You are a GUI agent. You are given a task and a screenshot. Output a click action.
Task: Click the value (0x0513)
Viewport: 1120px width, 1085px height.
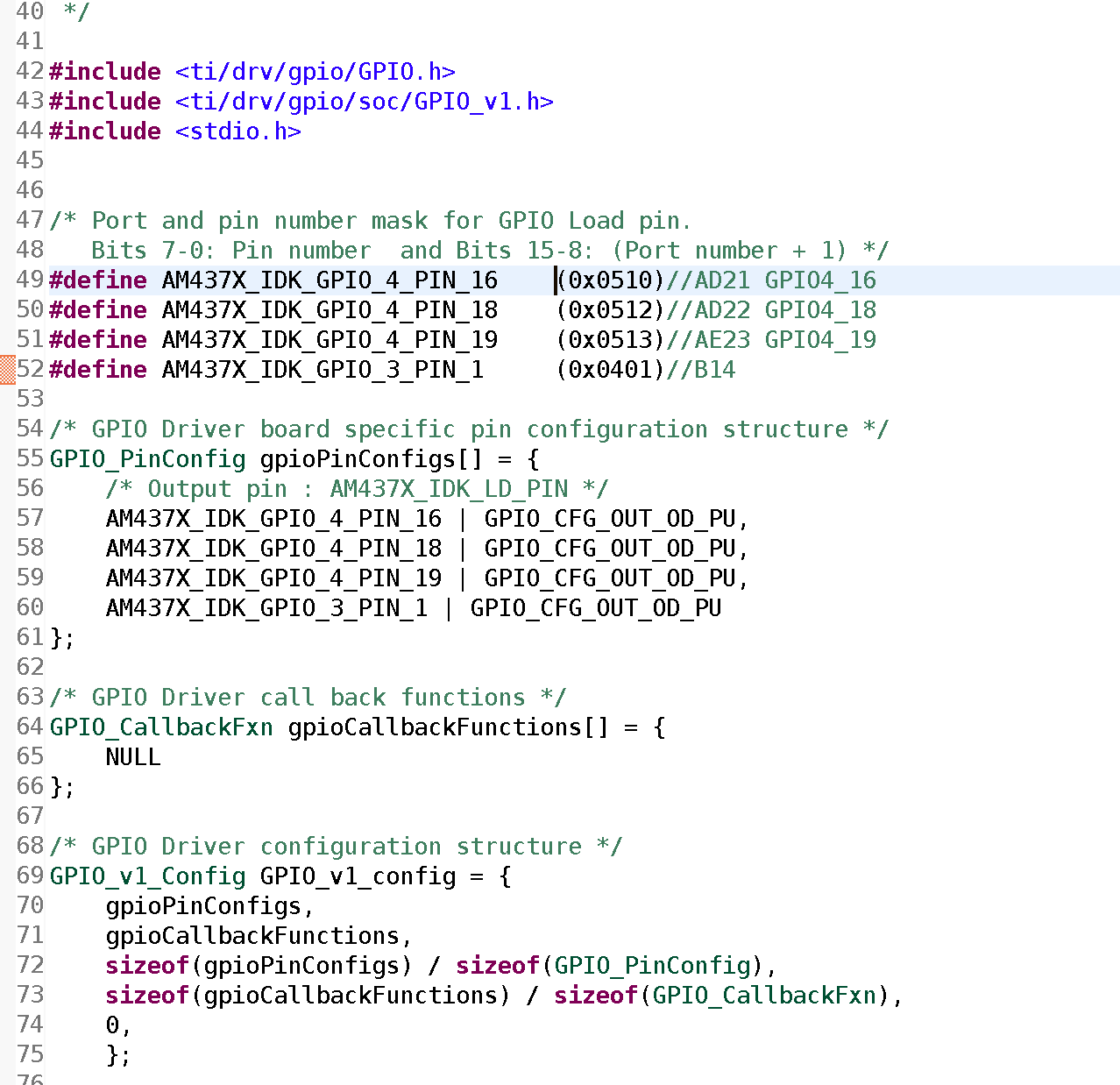(610, 340)
